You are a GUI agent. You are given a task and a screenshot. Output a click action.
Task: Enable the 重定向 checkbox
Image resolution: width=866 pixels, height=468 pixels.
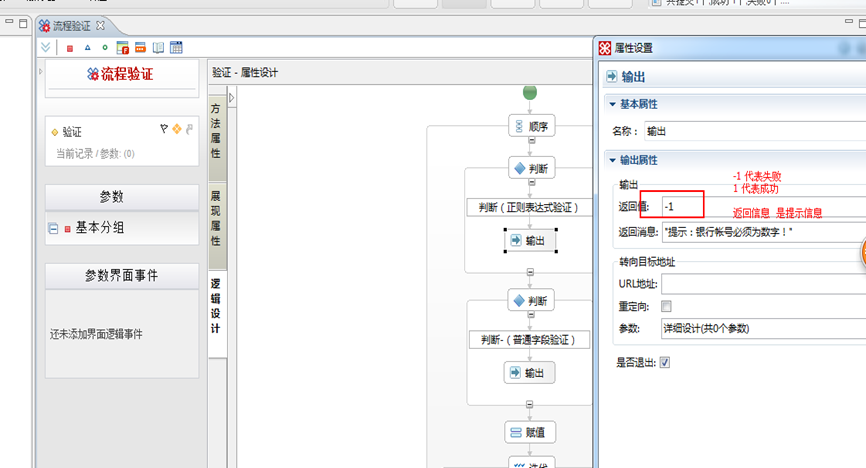point(667,306)
